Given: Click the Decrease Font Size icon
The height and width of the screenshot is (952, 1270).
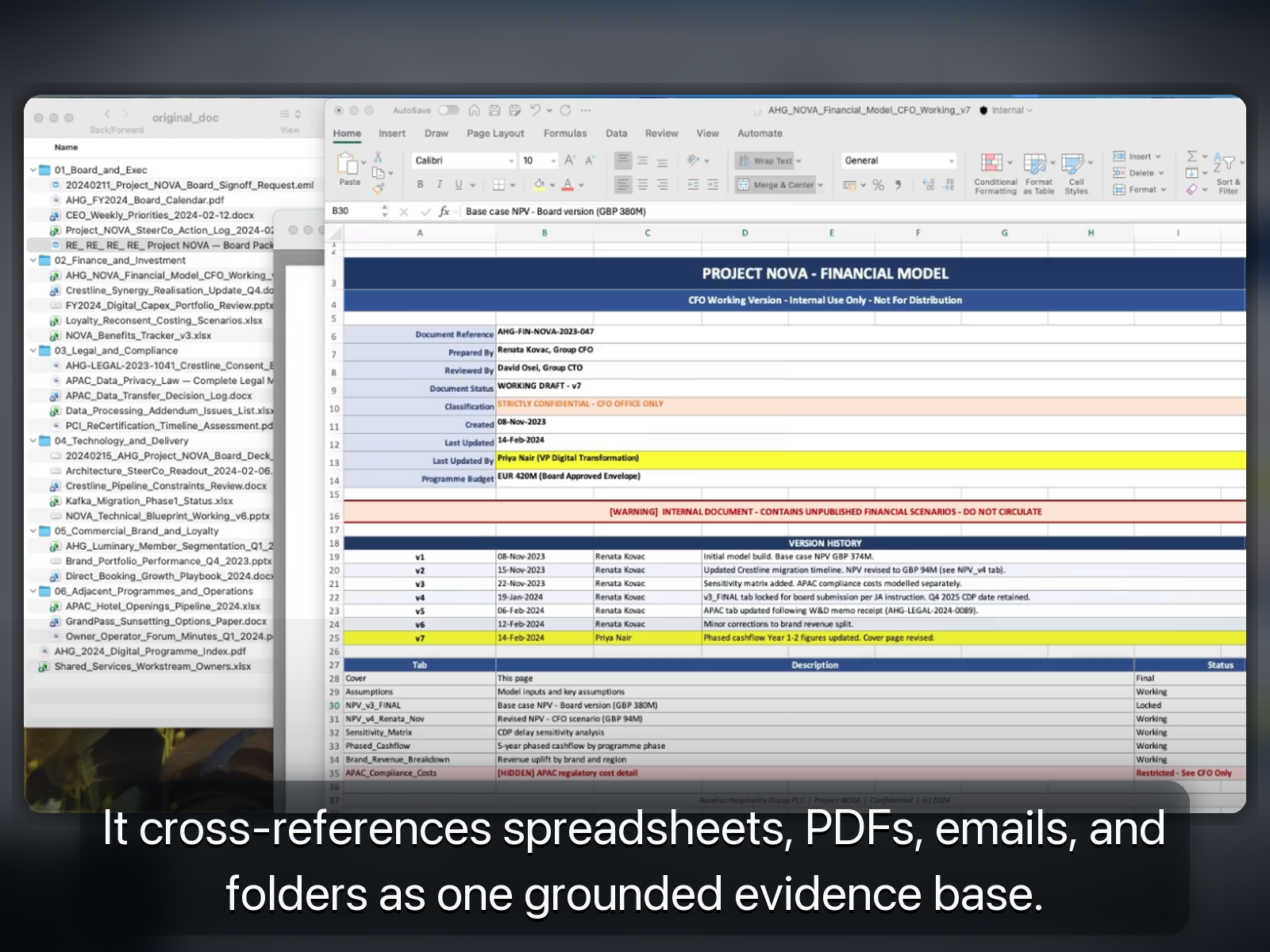Looking at the screenshot, I should click(590, 160).
